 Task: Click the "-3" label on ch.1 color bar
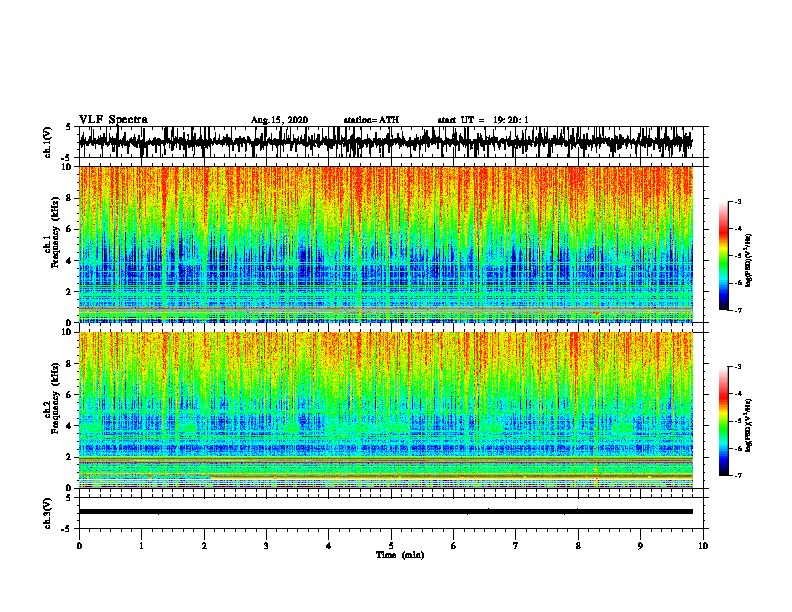738,201
